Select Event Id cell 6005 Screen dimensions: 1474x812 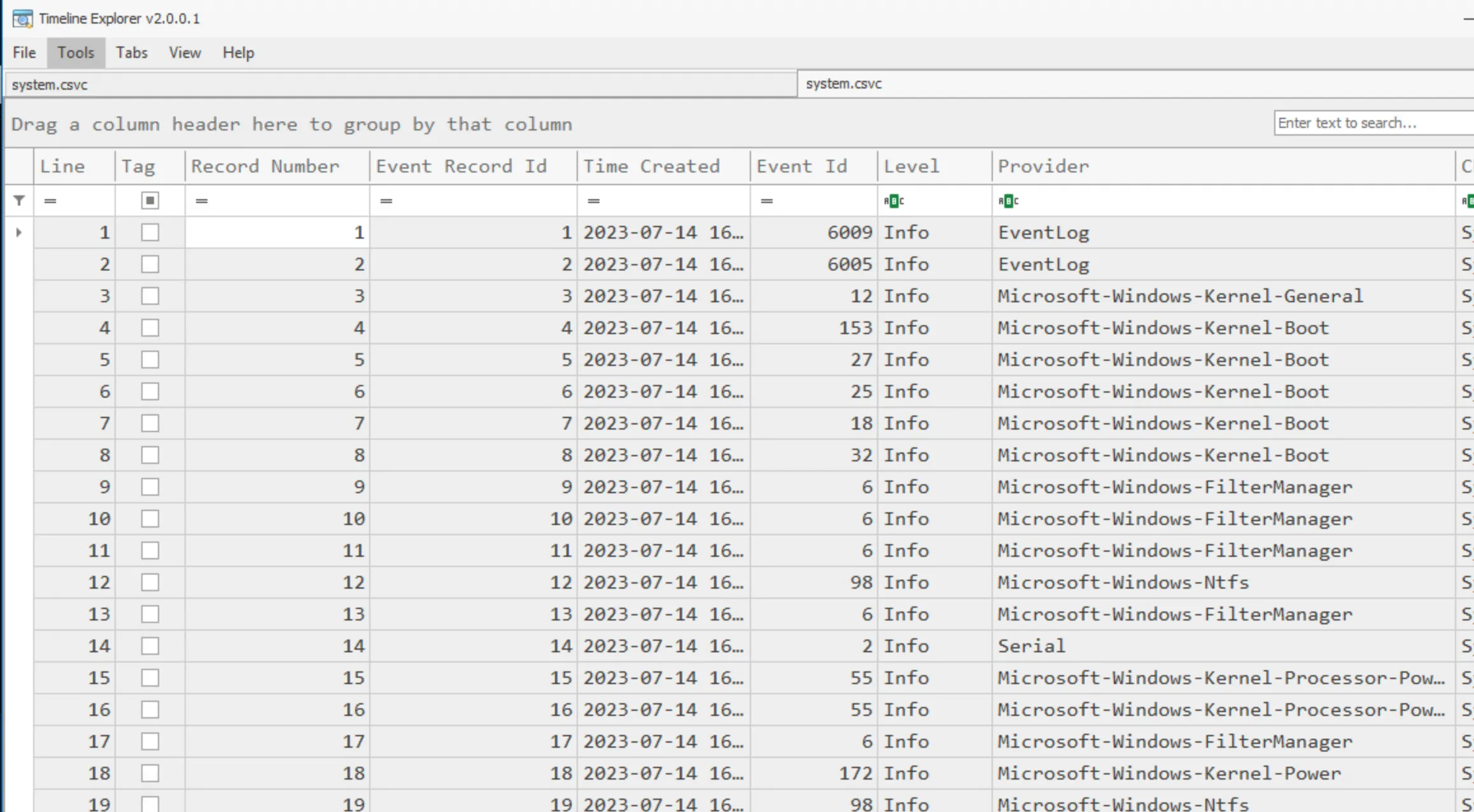(x=814, y=264)
